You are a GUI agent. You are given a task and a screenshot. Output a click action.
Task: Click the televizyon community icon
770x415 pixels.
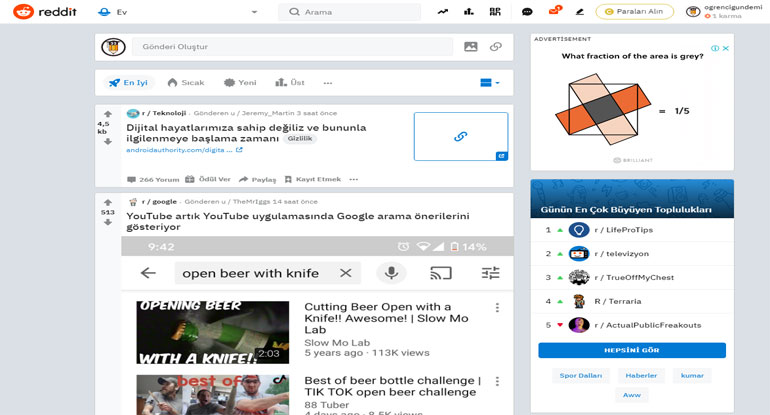point(578,254)
